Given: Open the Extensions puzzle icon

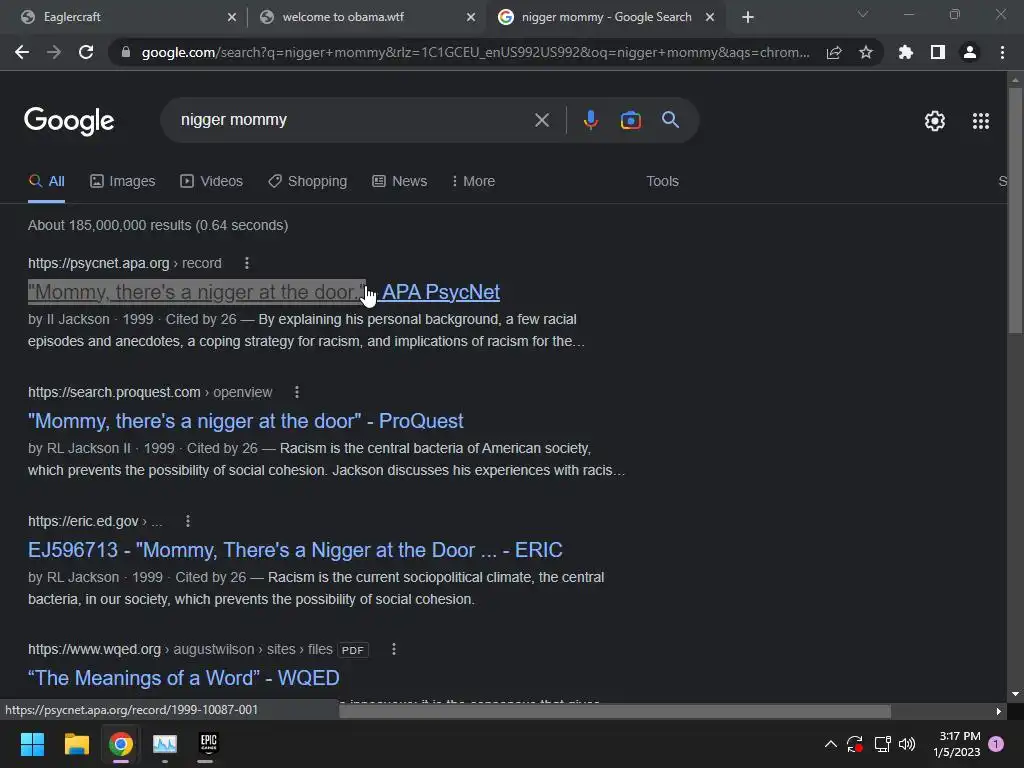Looking at the screenshot, I should (906, 52).
